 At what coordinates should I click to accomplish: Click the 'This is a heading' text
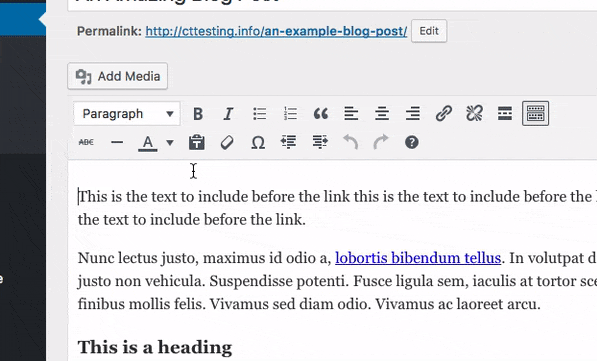[155, 347]
